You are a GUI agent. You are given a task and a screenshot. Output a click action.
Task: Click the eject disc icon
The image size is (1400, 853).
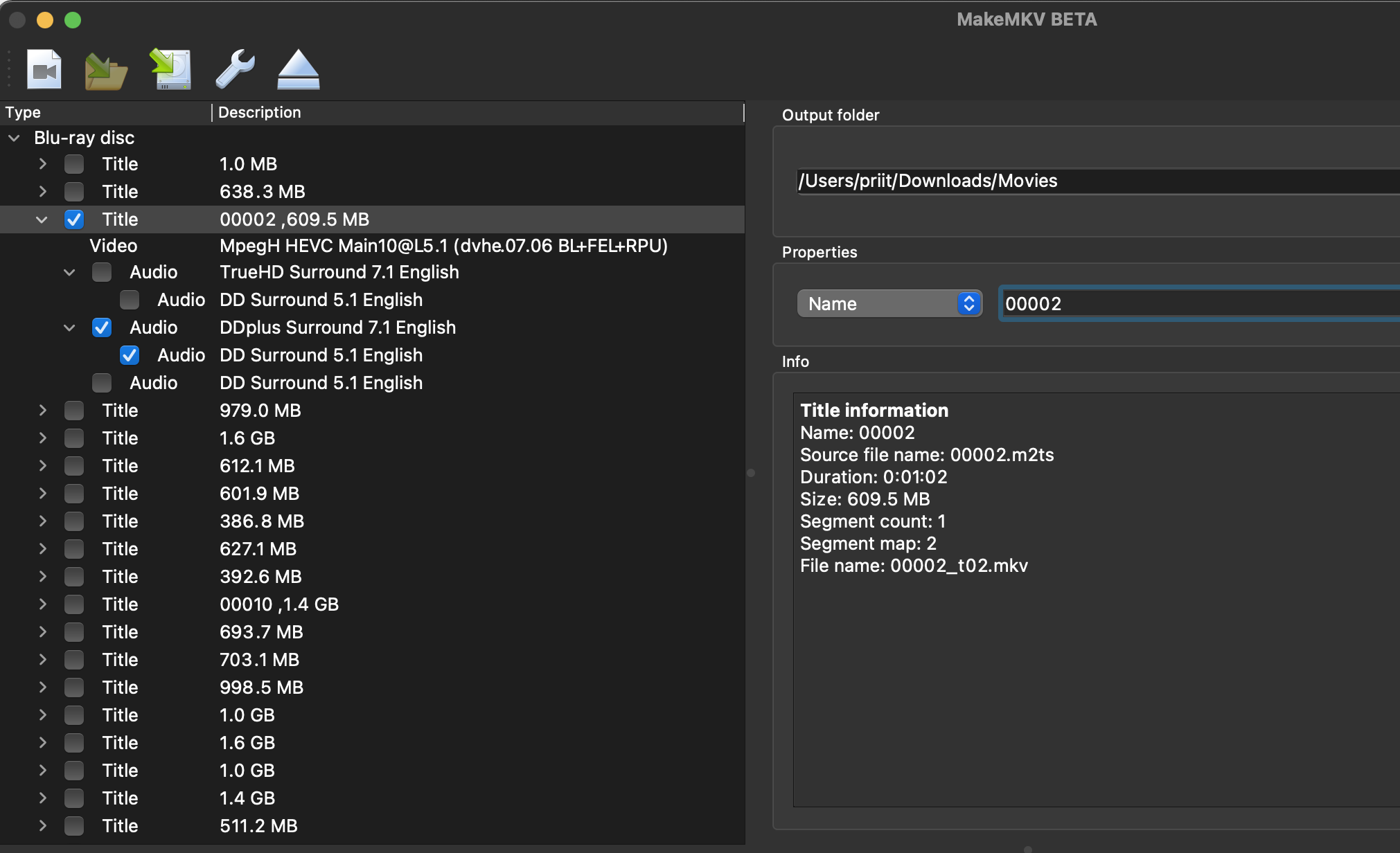299,69
